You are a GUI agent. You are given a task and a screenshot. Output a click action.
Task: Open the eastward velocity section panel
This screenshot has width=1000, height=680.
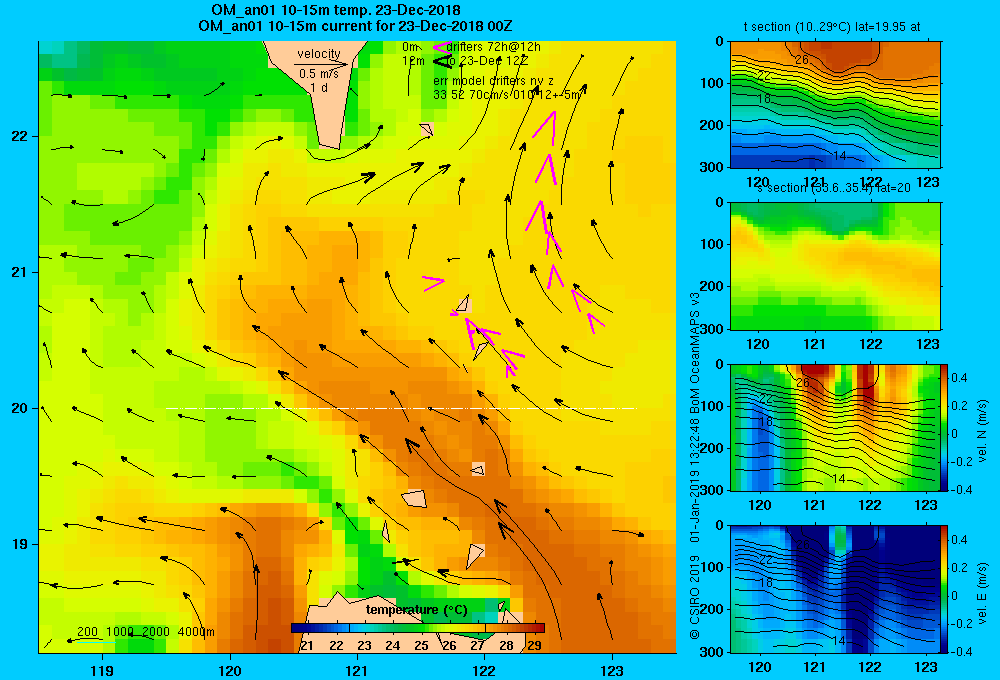tap(835, 589)
